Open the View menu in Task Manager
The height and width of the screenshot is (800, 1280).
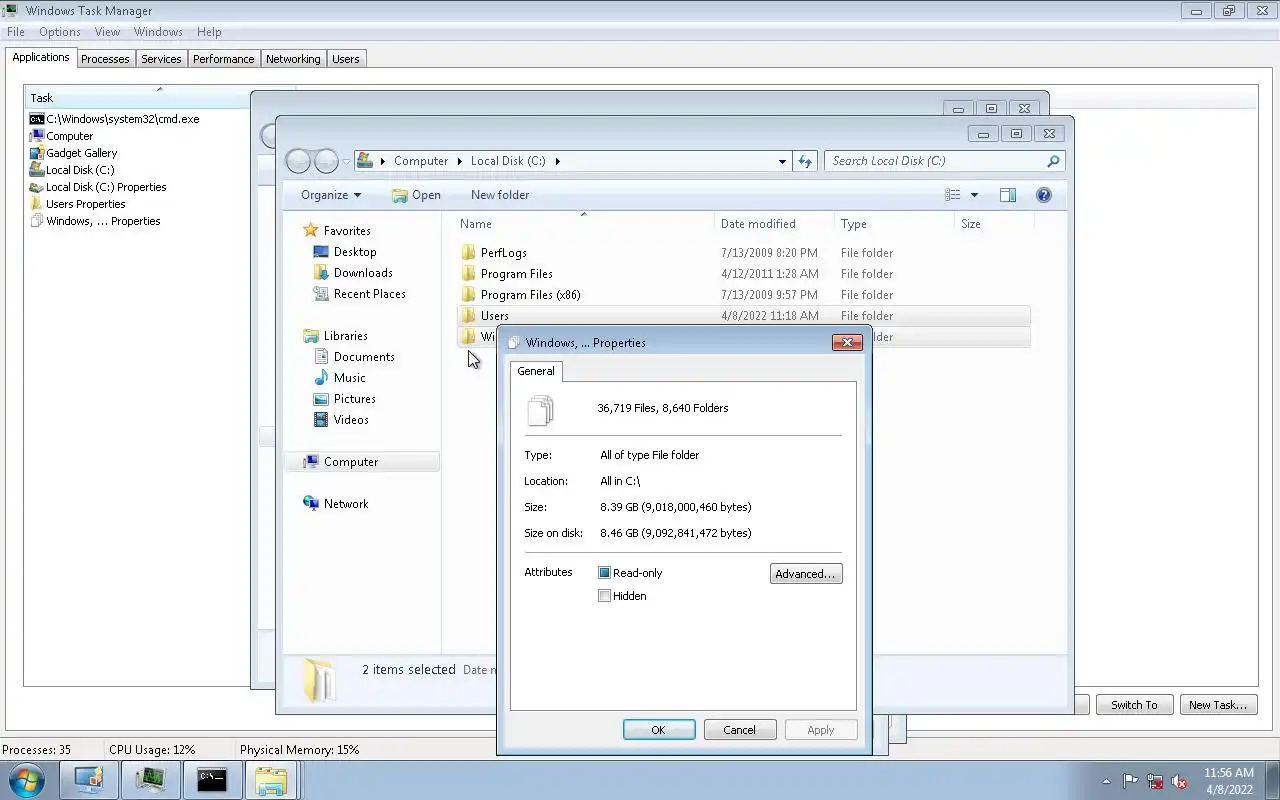[x=107, y=32]
